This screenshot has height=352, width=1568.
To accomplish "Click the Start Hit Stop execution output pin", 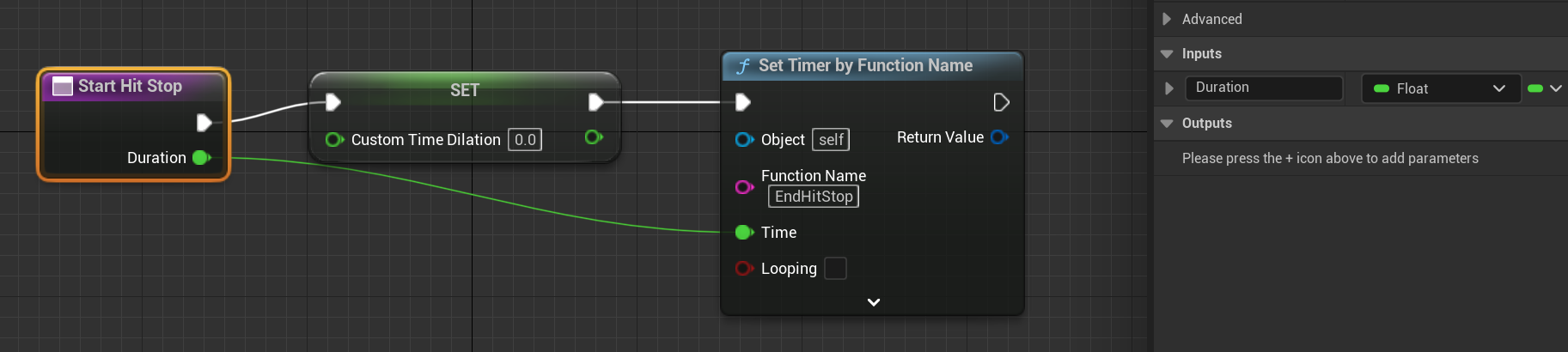I will point(204,123).
